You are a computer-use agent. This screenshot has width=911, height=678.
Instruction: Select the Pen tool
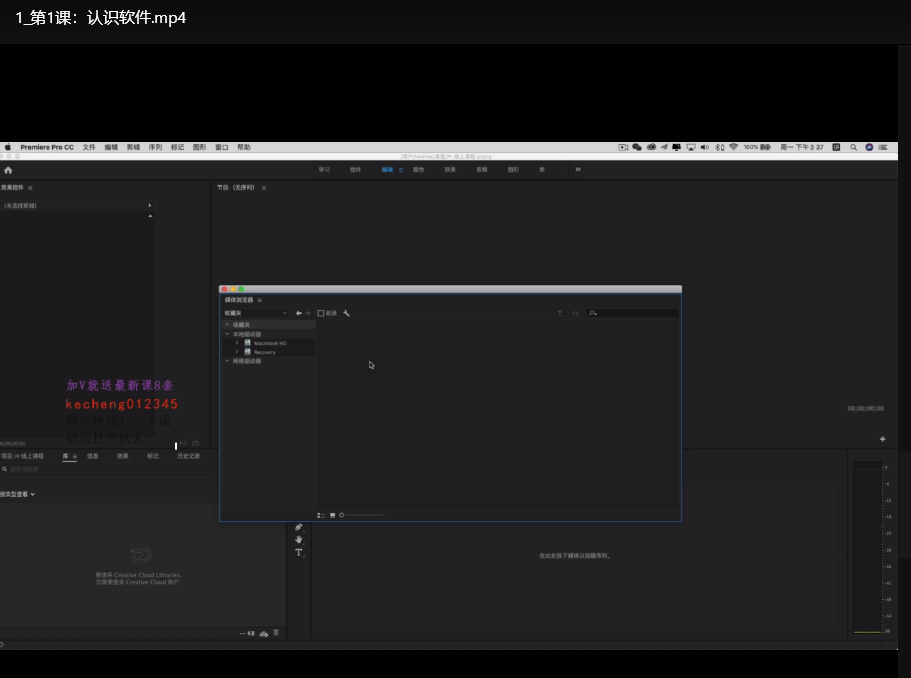299,527
